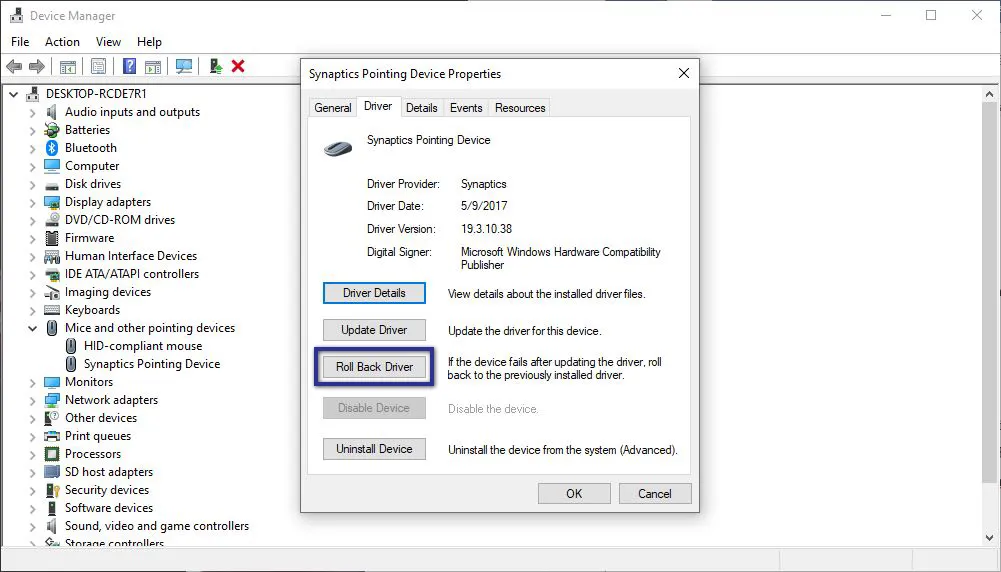
Task: Click the HID-compliant mouse device icon
Action: 71,345
